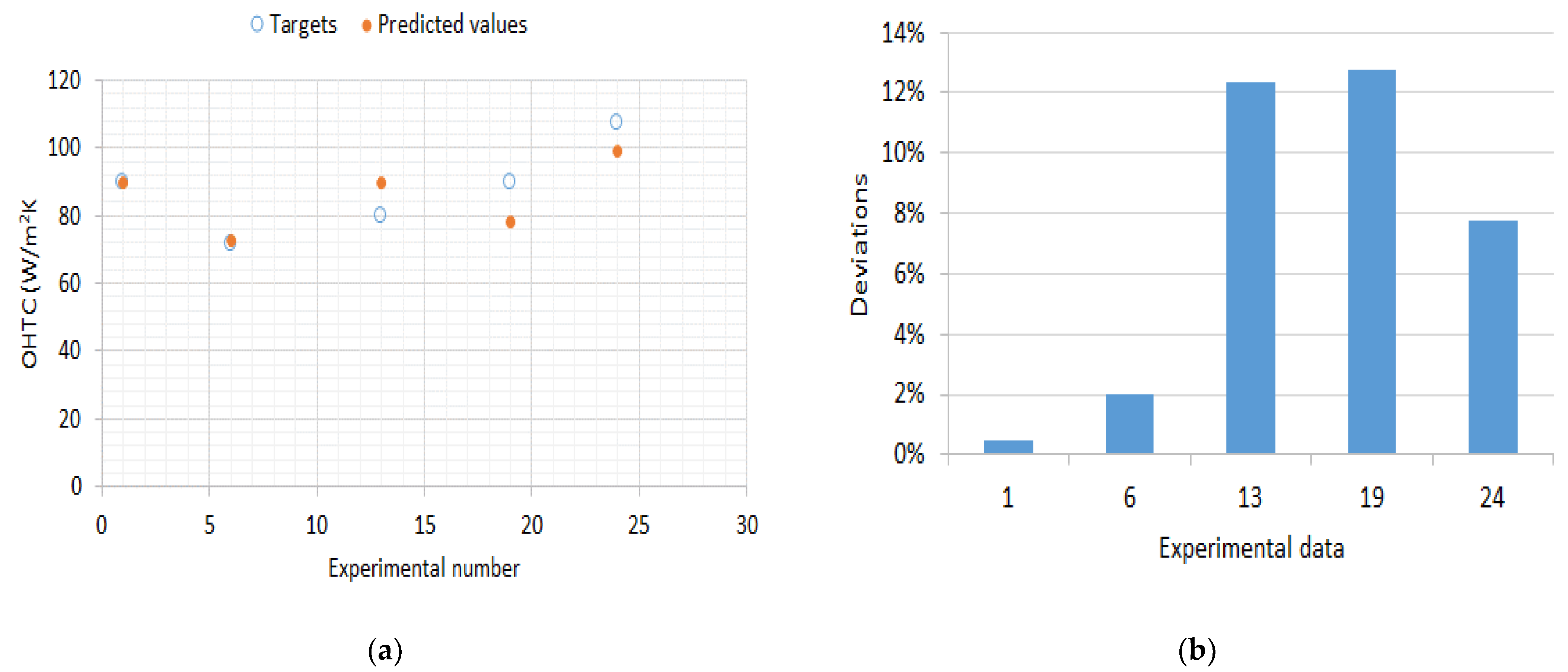Image resolution: width=1568 pixels, height=672 pixels.
Task: Click the 14% tick label
Action: click(903, 33)
